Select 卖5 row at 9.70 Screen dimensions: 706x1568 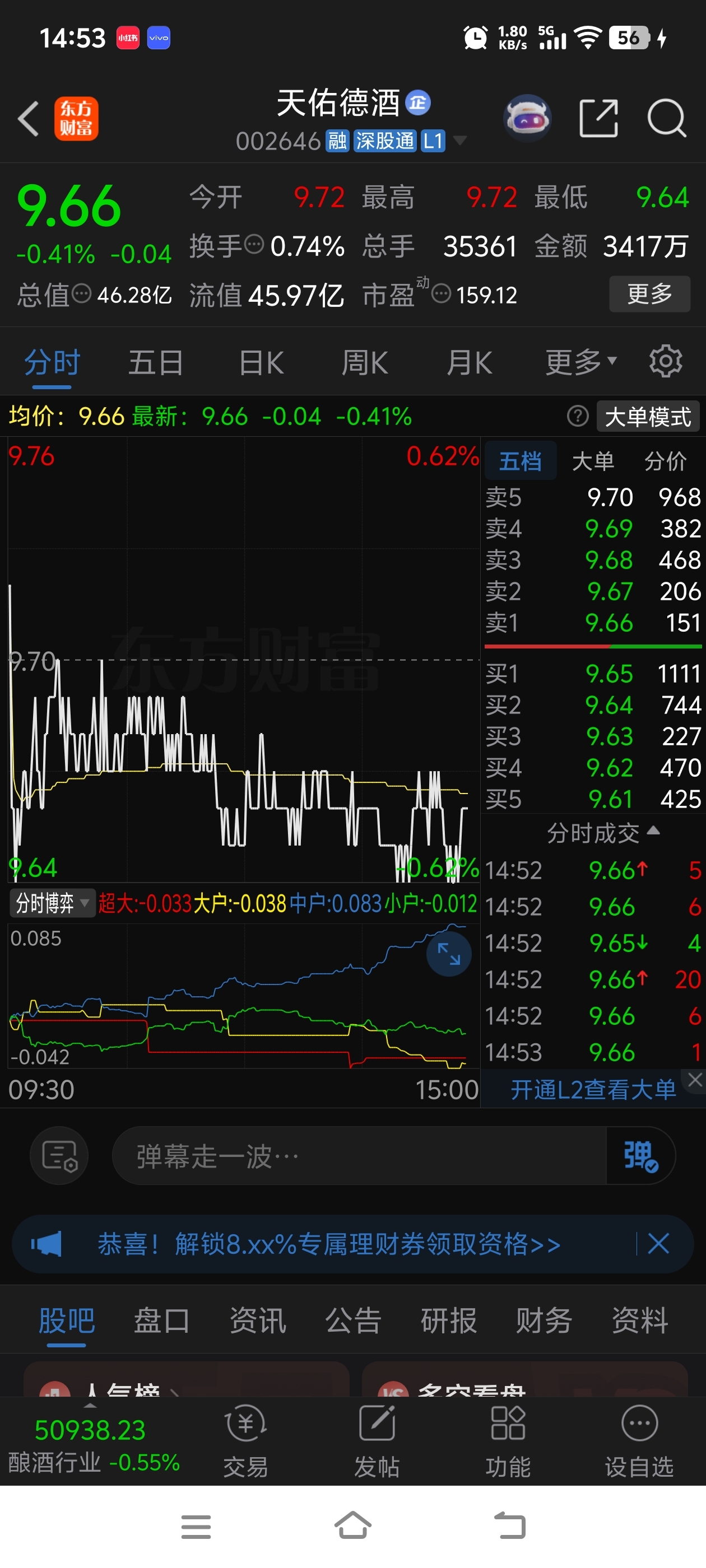tap(593, 497)
